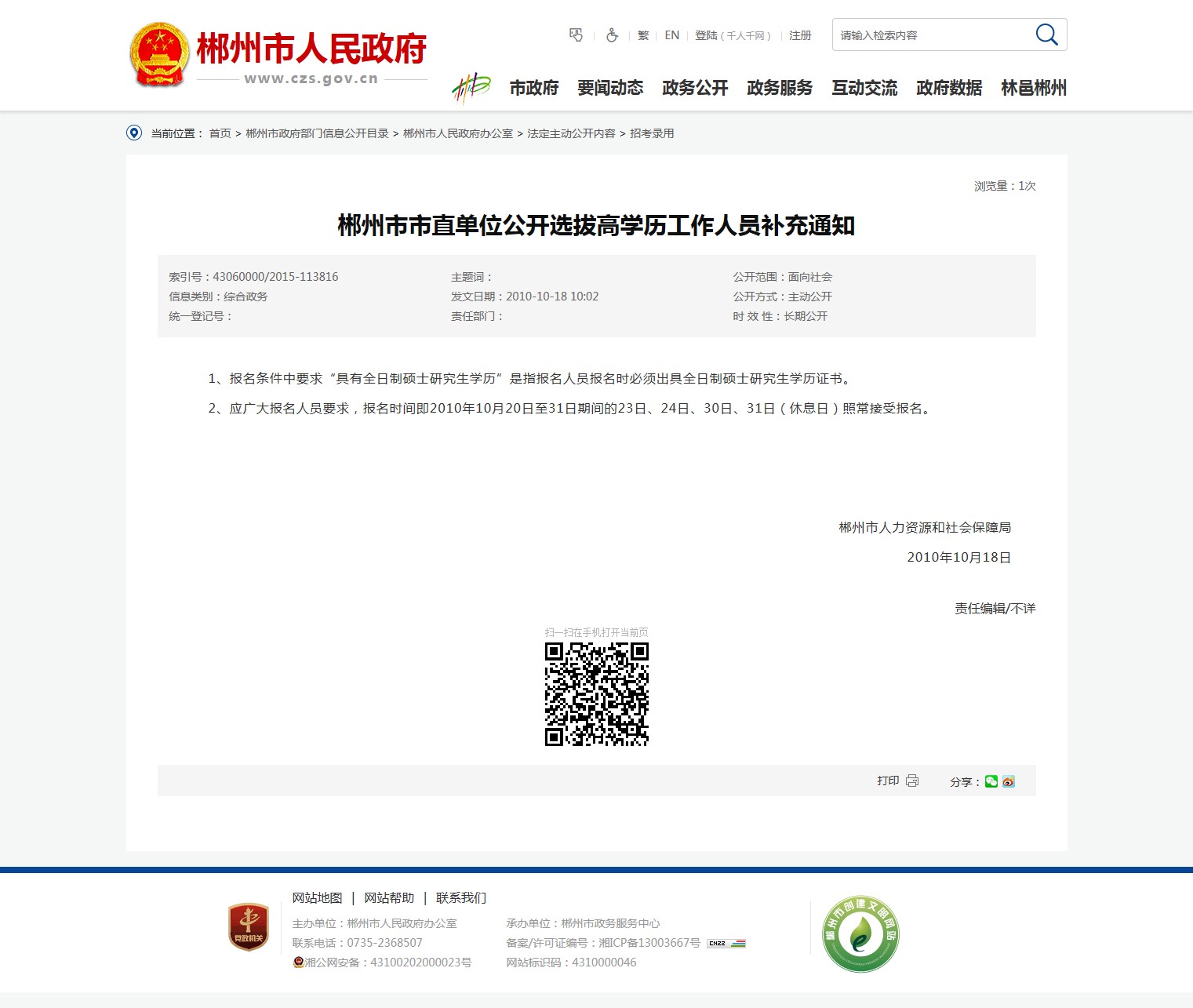This screenshot has width=1193, height=1008.
Task: Click the green civilized-city round badge
Action: (x=860, y=933)
